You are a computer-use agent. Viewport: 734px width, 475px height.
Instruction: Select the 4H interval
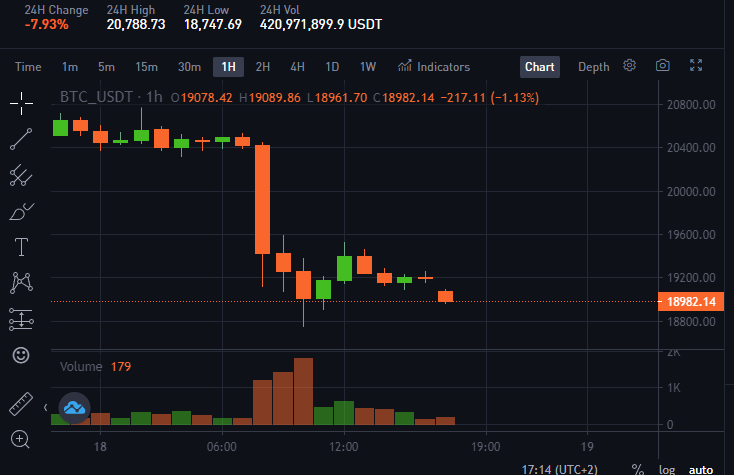click(x=298, y=67)
